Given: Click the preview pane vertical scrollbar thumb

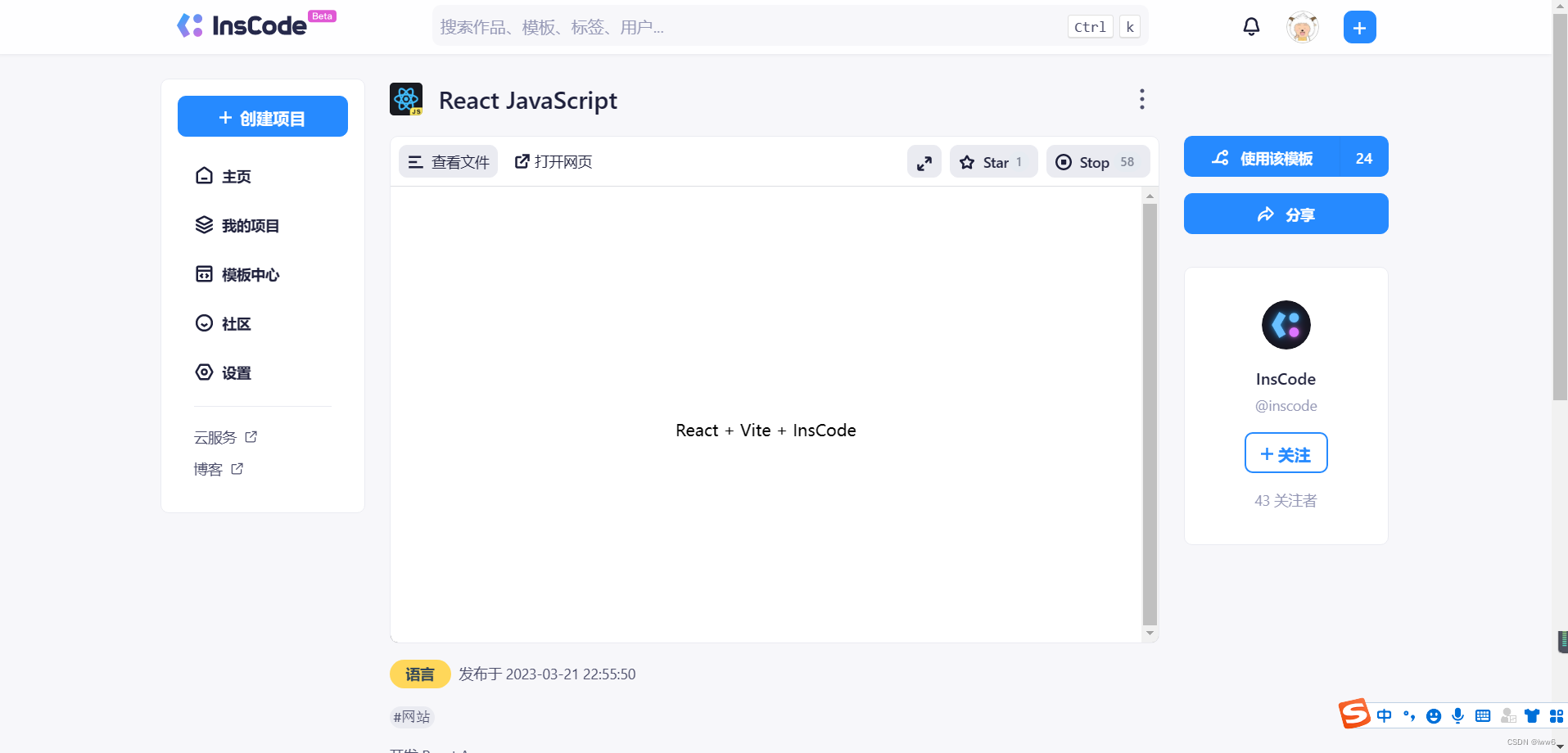Looking at the screenshot, I should (x=1150, y=414).
